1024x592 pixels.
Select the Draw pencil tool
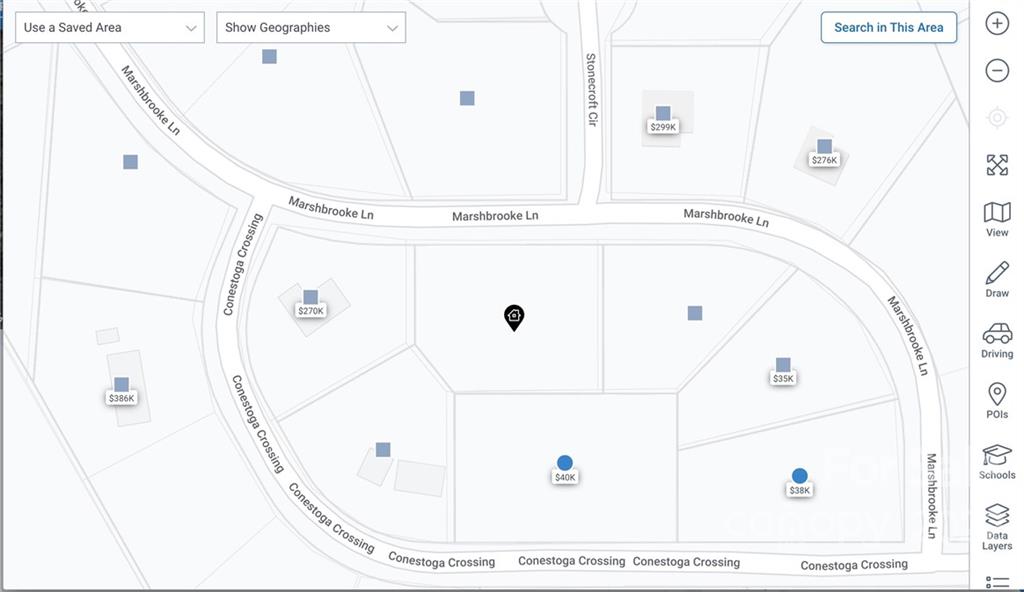pos(996,279)
